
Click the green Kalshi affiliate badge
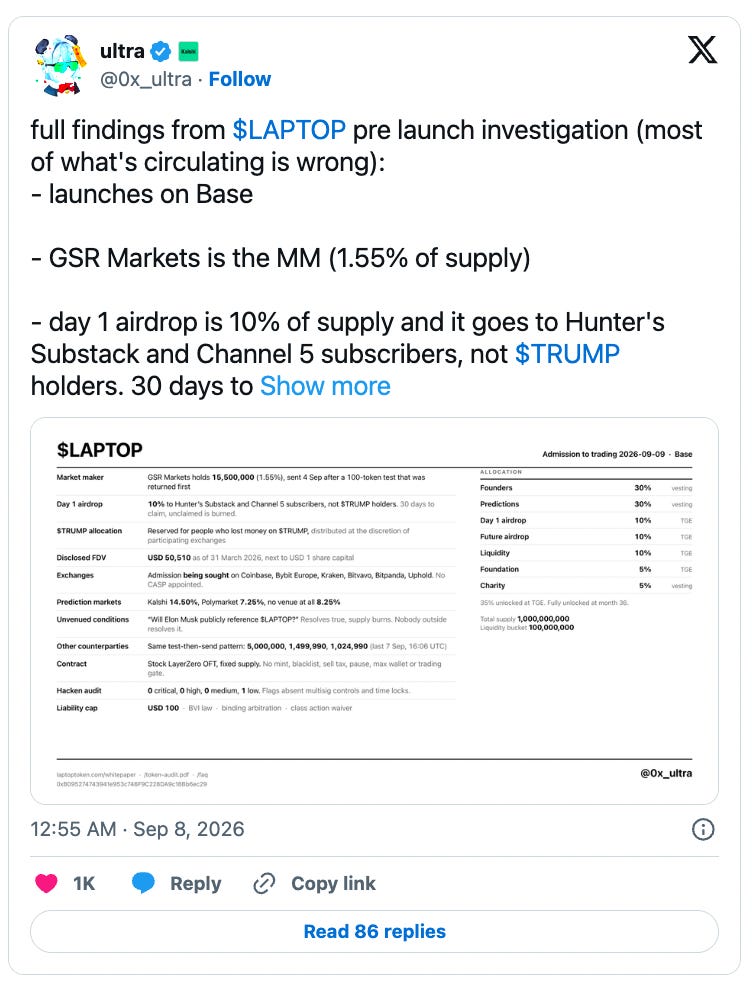point(188,51)
